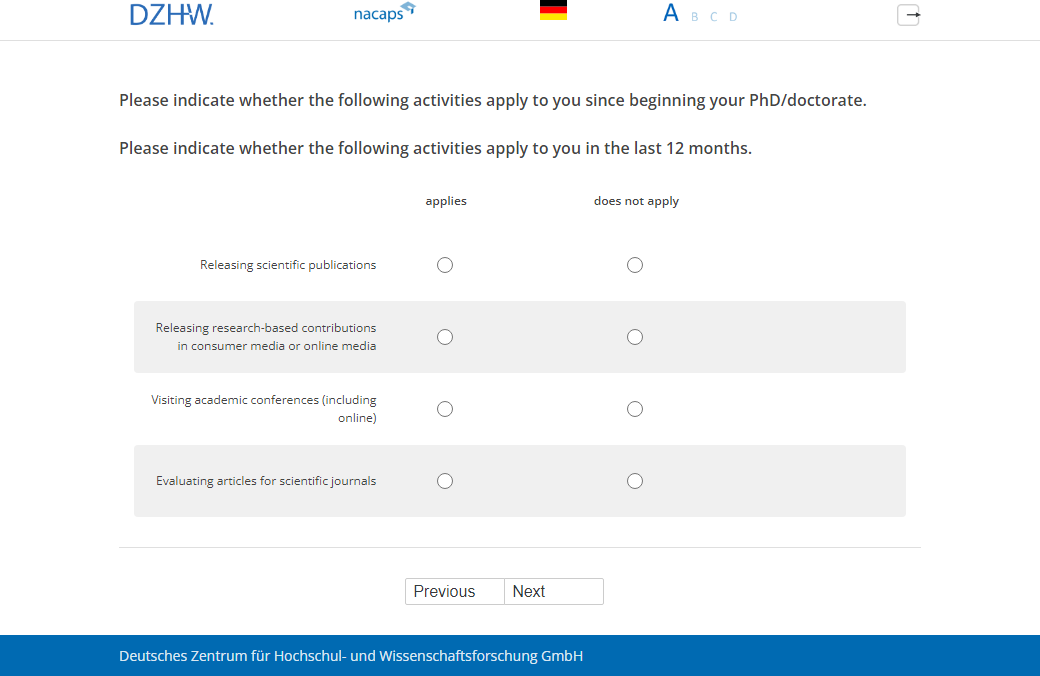Select applies for evaluating journal articles
This screenshot has width=1040, height=676.
445,481
